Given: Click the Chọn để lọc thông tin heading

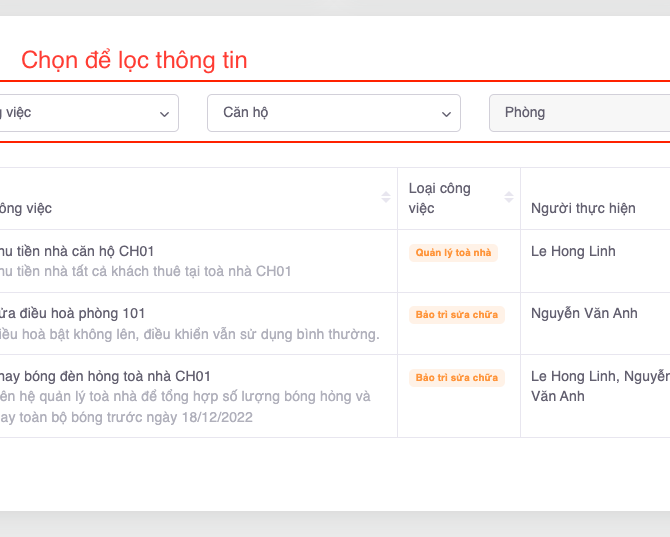Looking at the screenshot, I should click(x=134, y=60).
